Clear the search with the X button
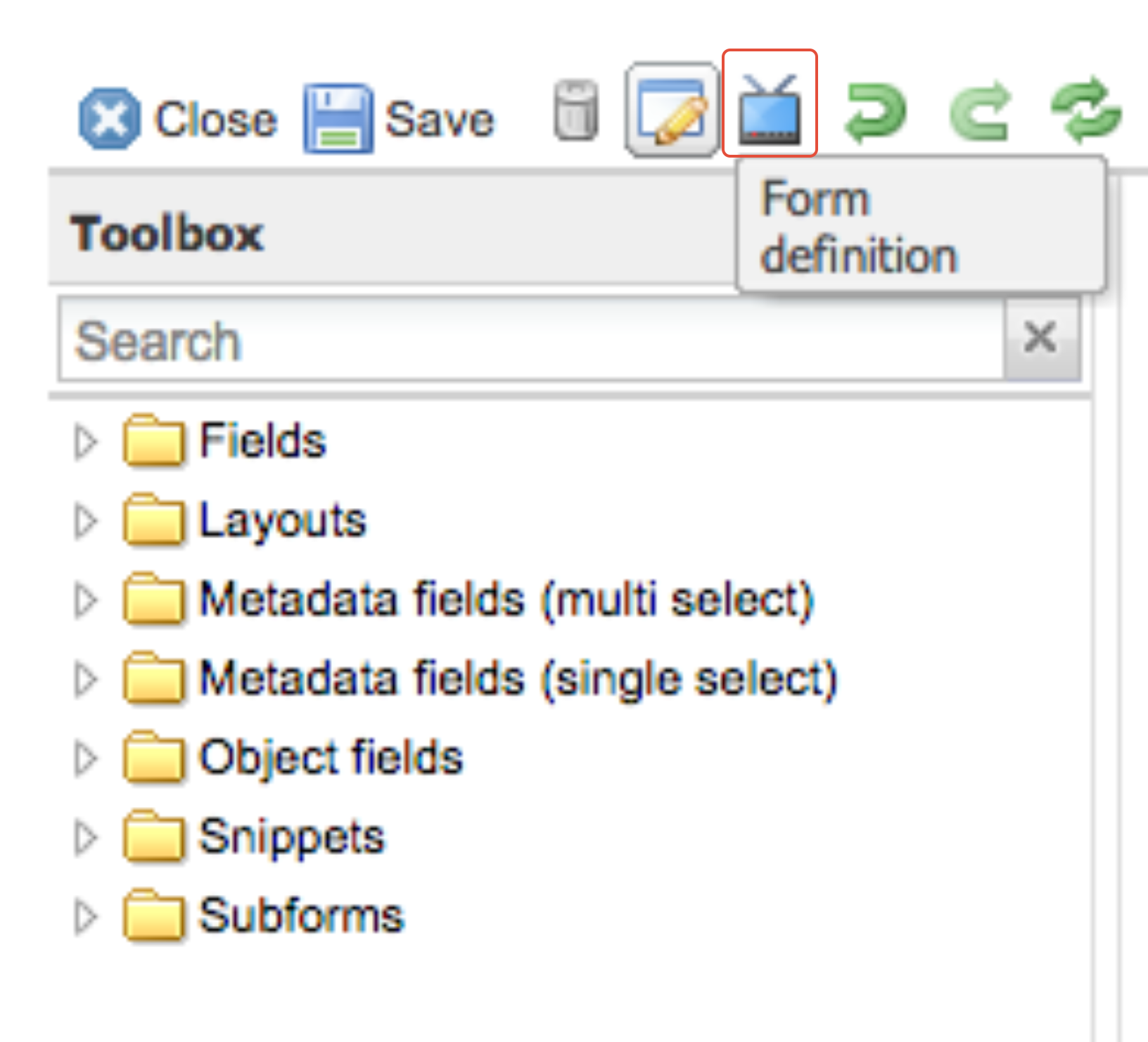The width and height of the screenshot is (1148, 1042). [x=1040, y=338]
